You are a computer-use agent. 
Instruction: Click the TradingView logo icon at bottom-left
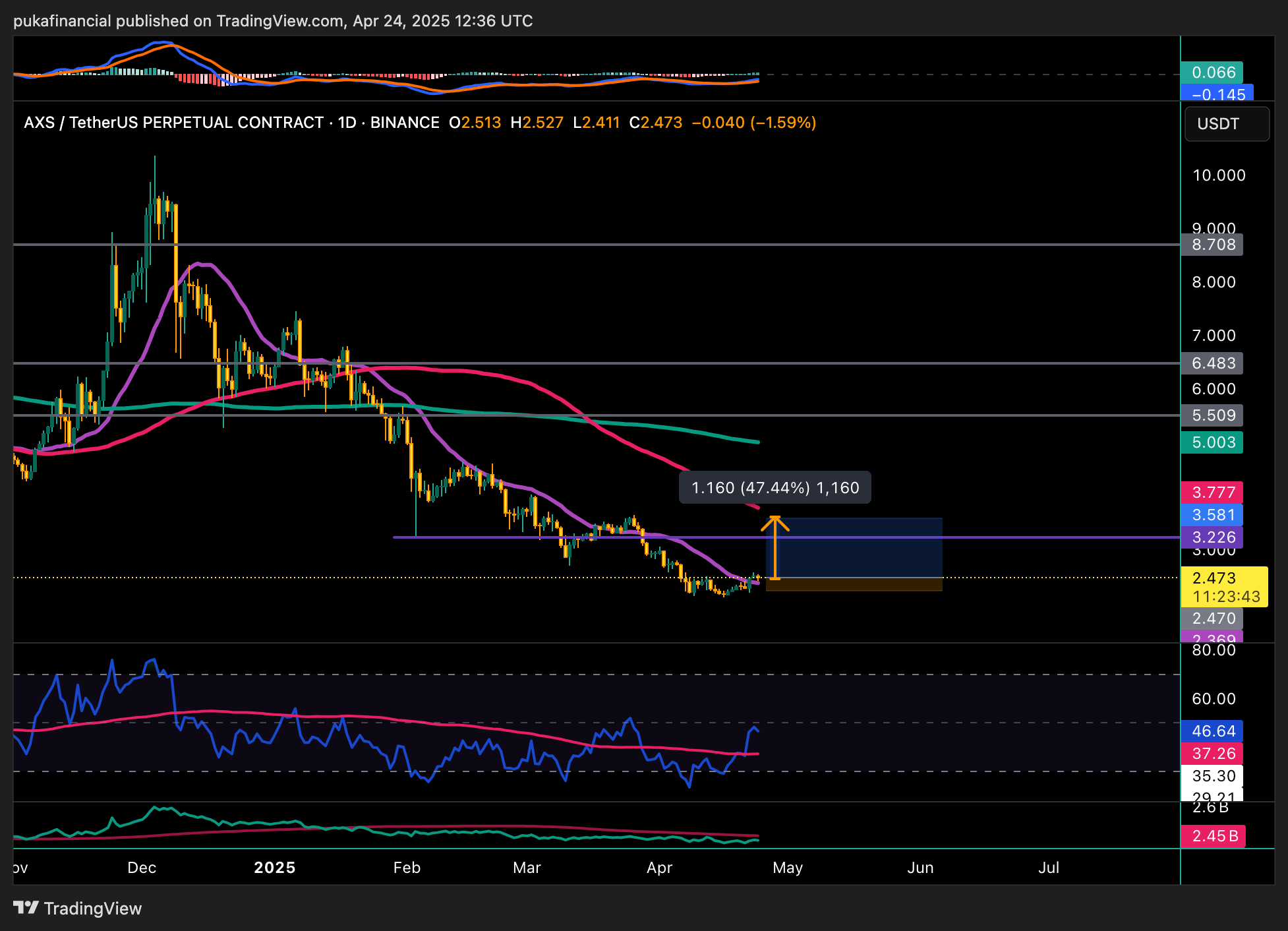coord(26,908)
